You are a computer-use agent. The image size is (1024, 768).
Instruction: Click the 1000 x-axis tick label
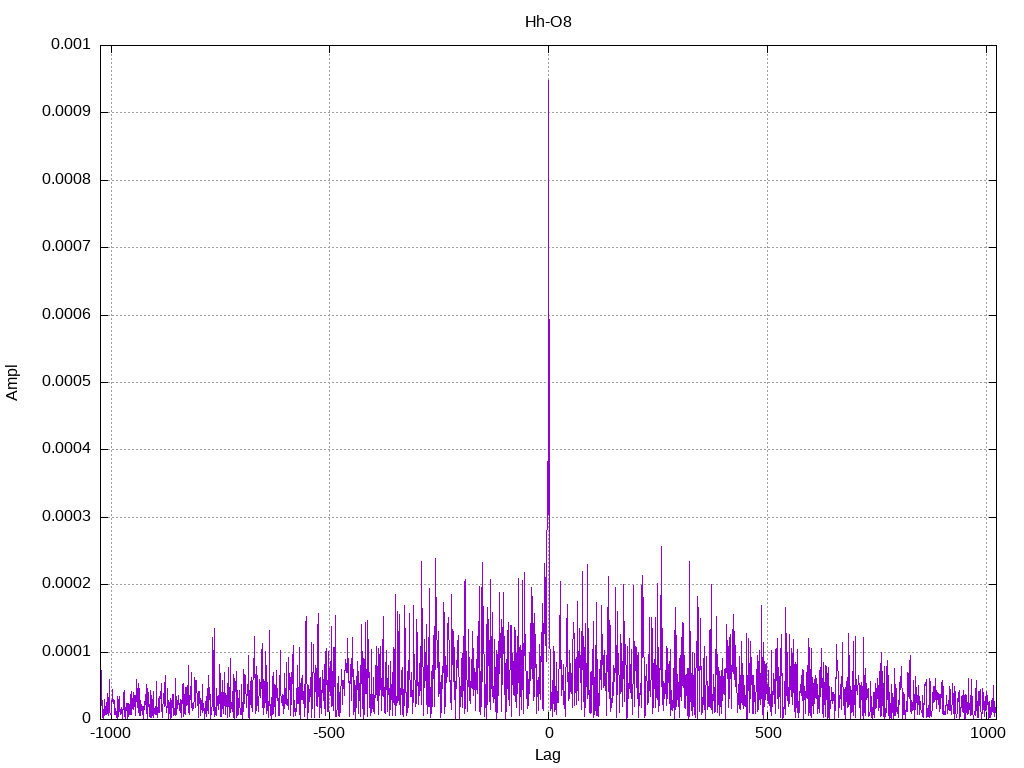coord(987,733)
